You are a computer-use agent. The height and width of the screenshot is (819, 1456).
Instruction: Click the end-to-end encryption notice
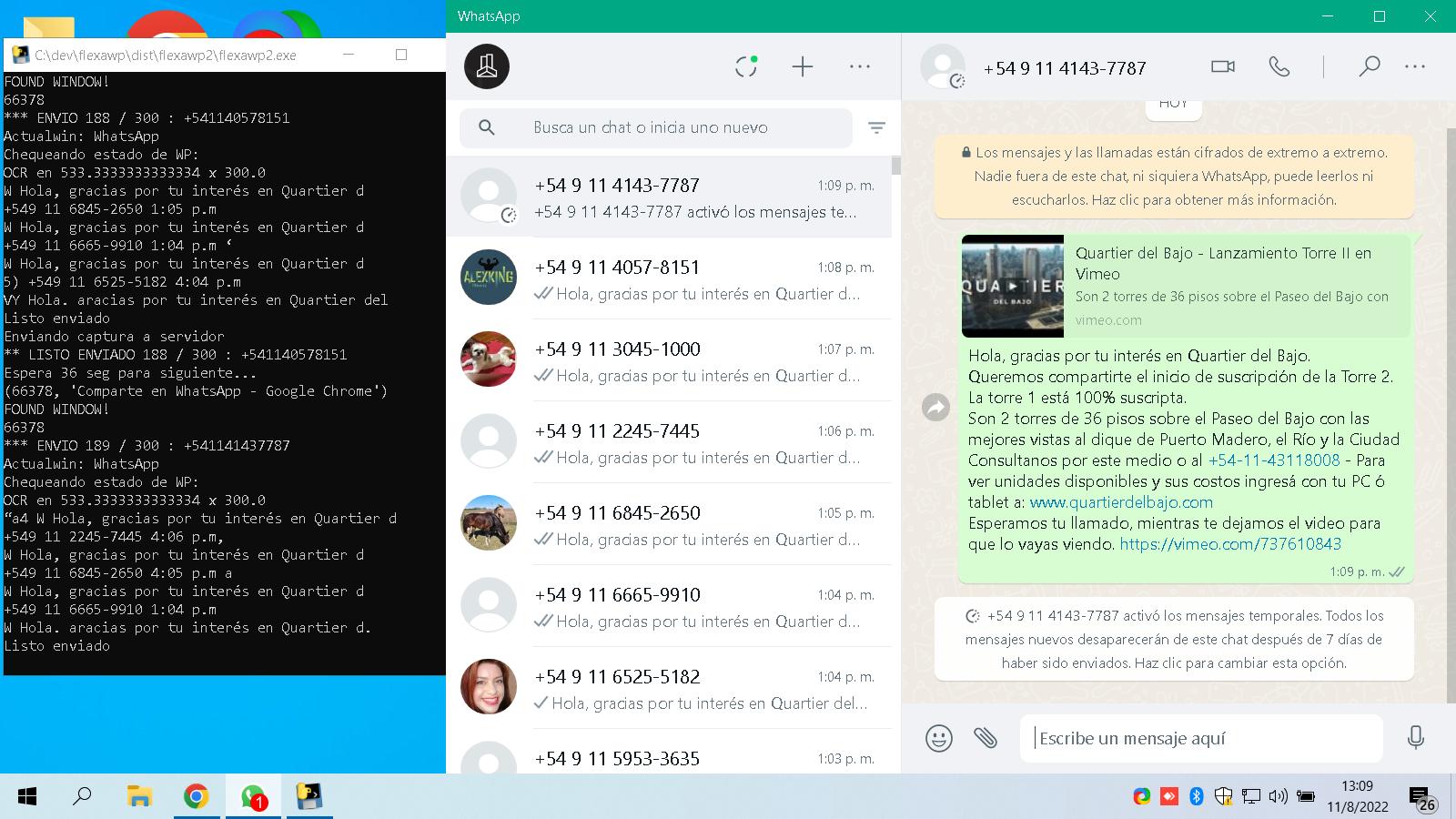(1174, 177)
